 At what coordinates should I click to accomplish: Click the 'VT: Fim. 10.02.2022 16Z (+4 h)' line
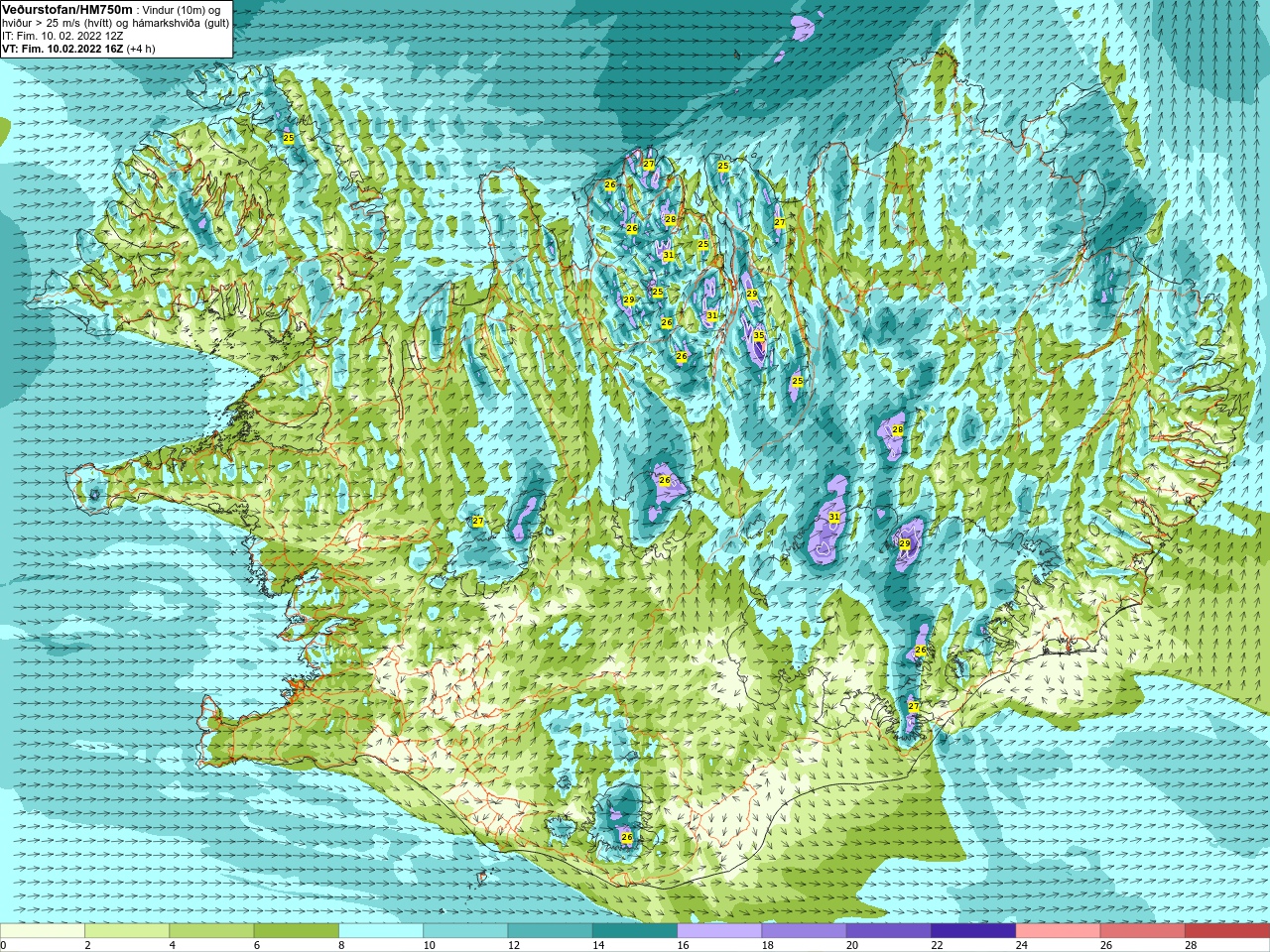pos(78,49)
